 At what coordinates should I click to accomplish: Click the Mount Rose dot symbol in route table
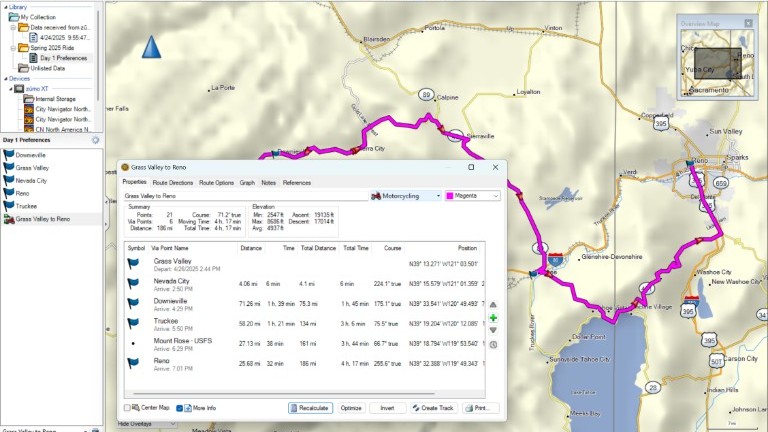pos(133,344)
